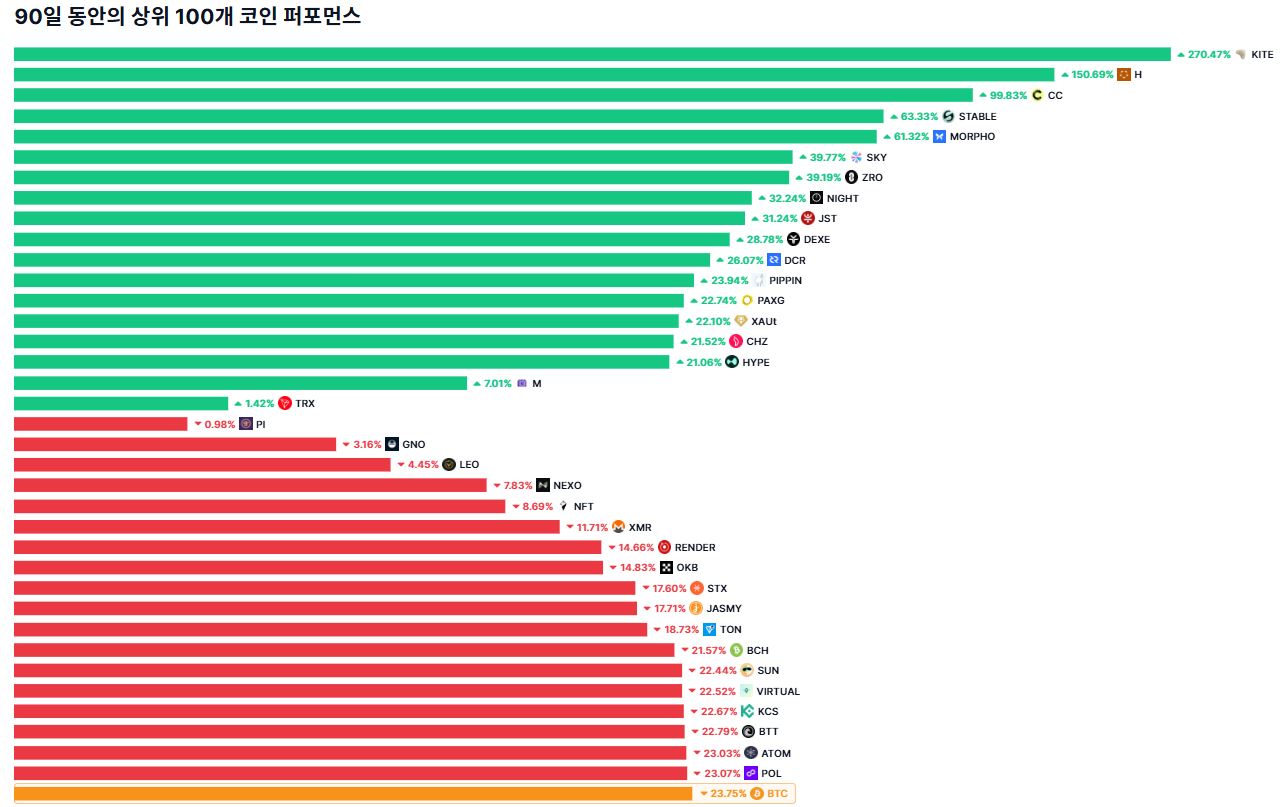Screen dimensions: 1283x807
Task: Click the HYPE coin icon
Action: [x=732, y=363]
